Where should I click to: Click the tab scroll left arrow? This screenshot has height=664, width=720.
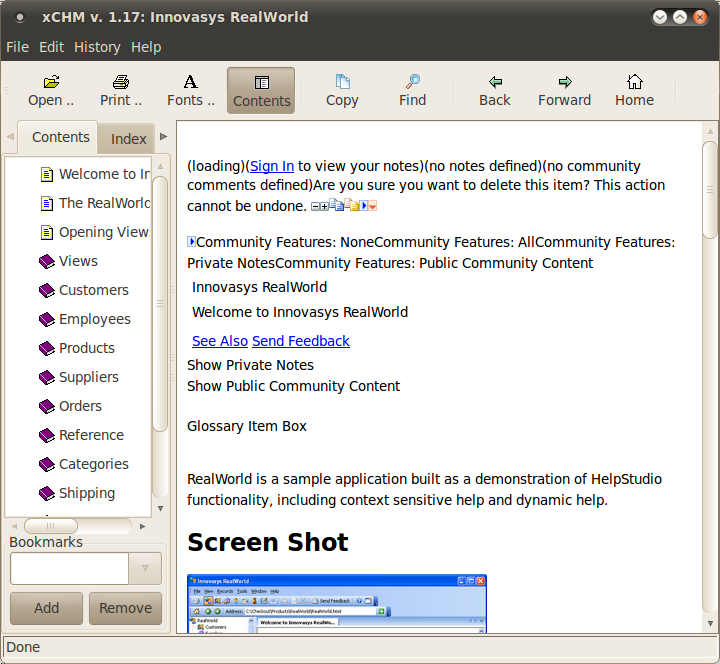(x=11, y=136)
